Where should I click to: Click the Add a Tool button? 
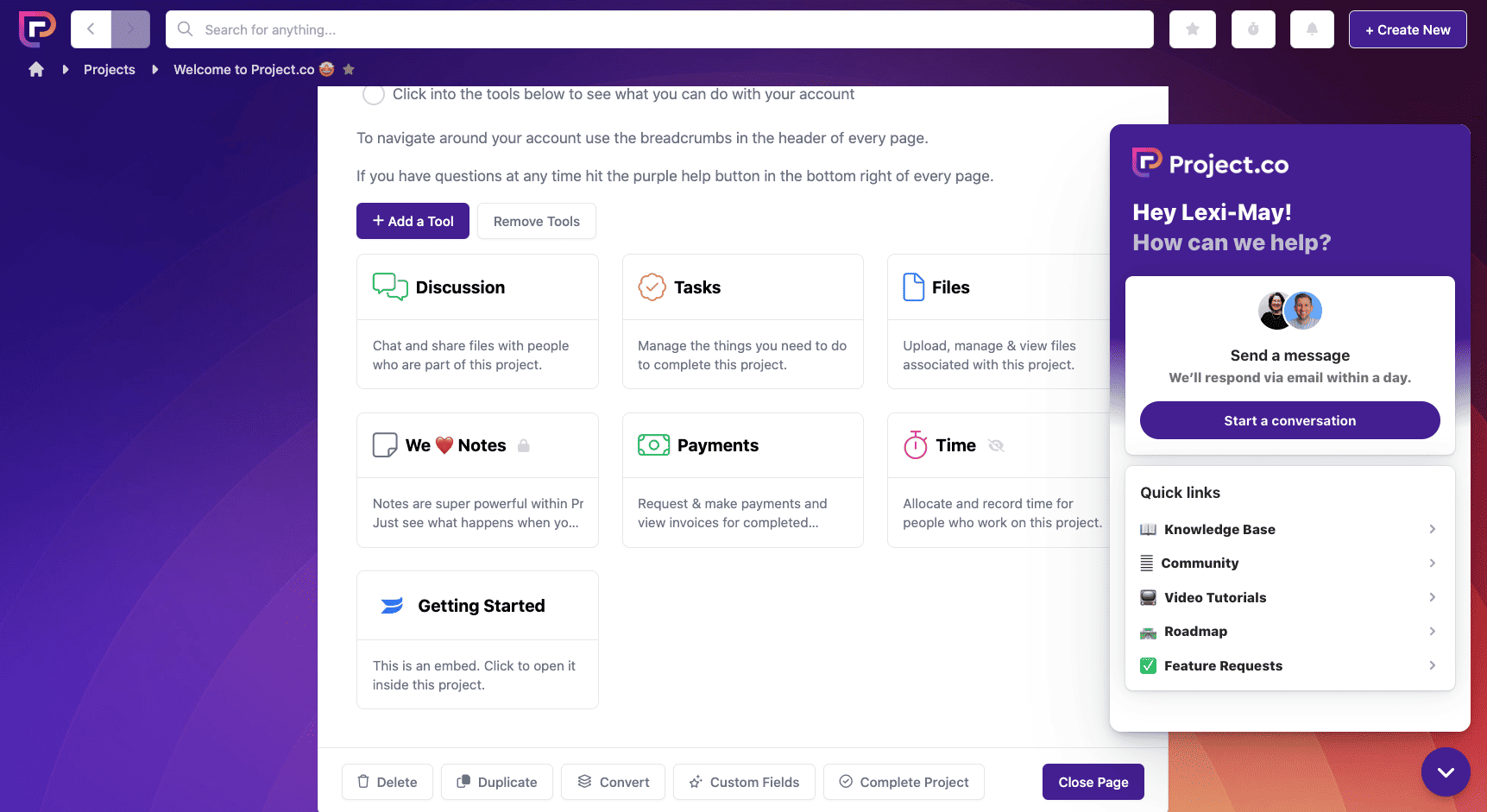pyautogui.click(x=413, y=221)
